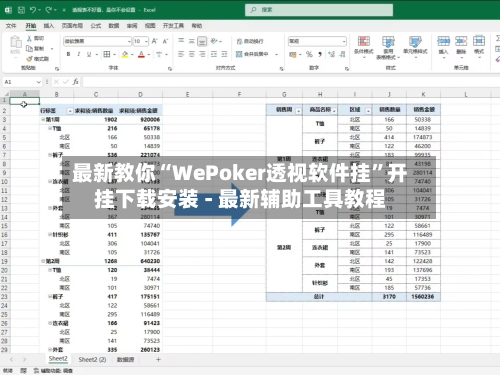Toggle Bold formatting
The width and height of the screenshot is (500, 375).
(68, 54)
